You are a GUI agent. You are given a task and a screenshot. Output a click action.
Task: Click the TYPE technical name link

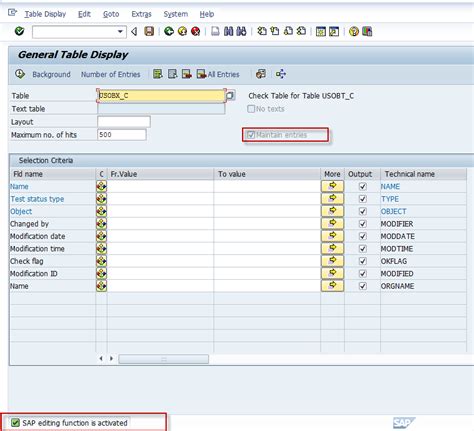coord(390,199)
